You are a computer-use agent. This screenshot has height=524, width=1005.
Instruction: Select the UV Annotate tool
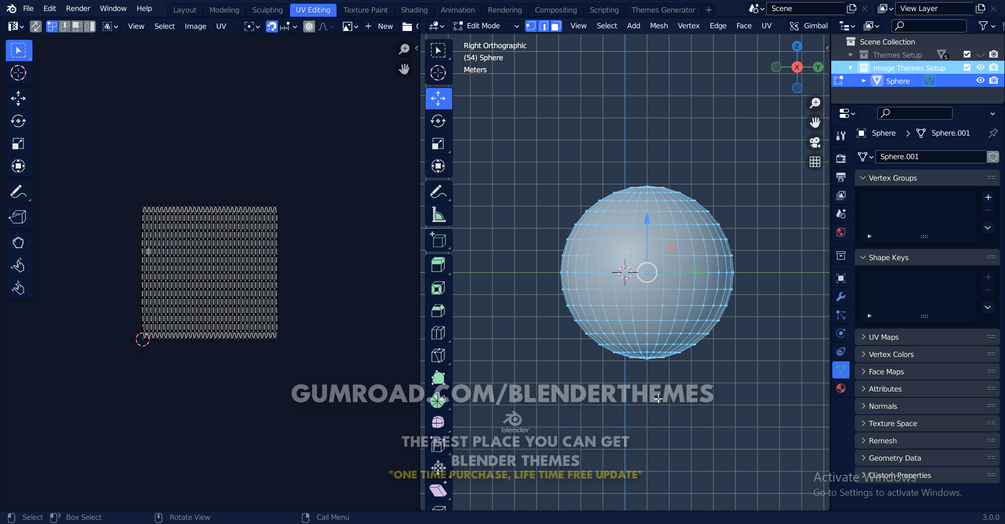(x=18, y=192)
